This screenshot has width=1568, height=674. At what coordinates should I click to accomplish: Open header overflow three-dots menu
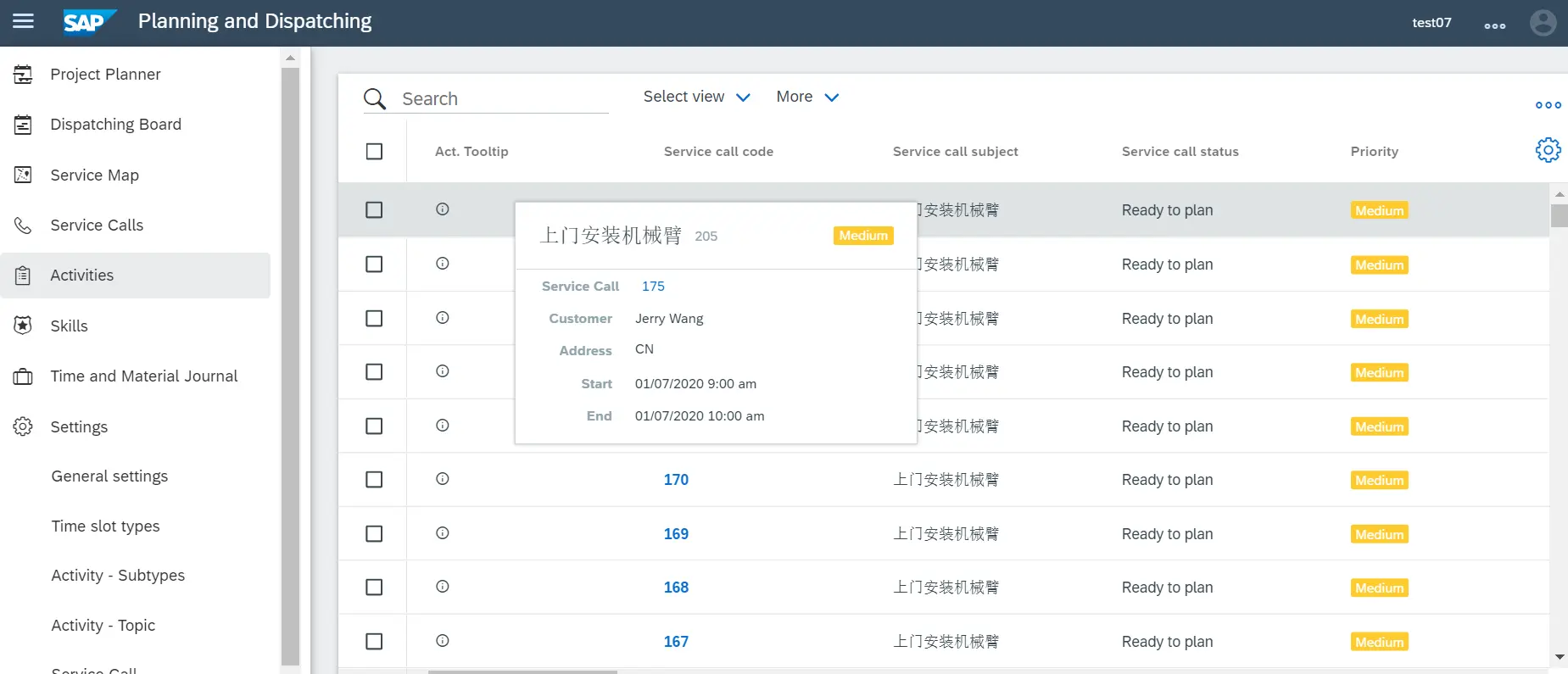coord(1495,25)
